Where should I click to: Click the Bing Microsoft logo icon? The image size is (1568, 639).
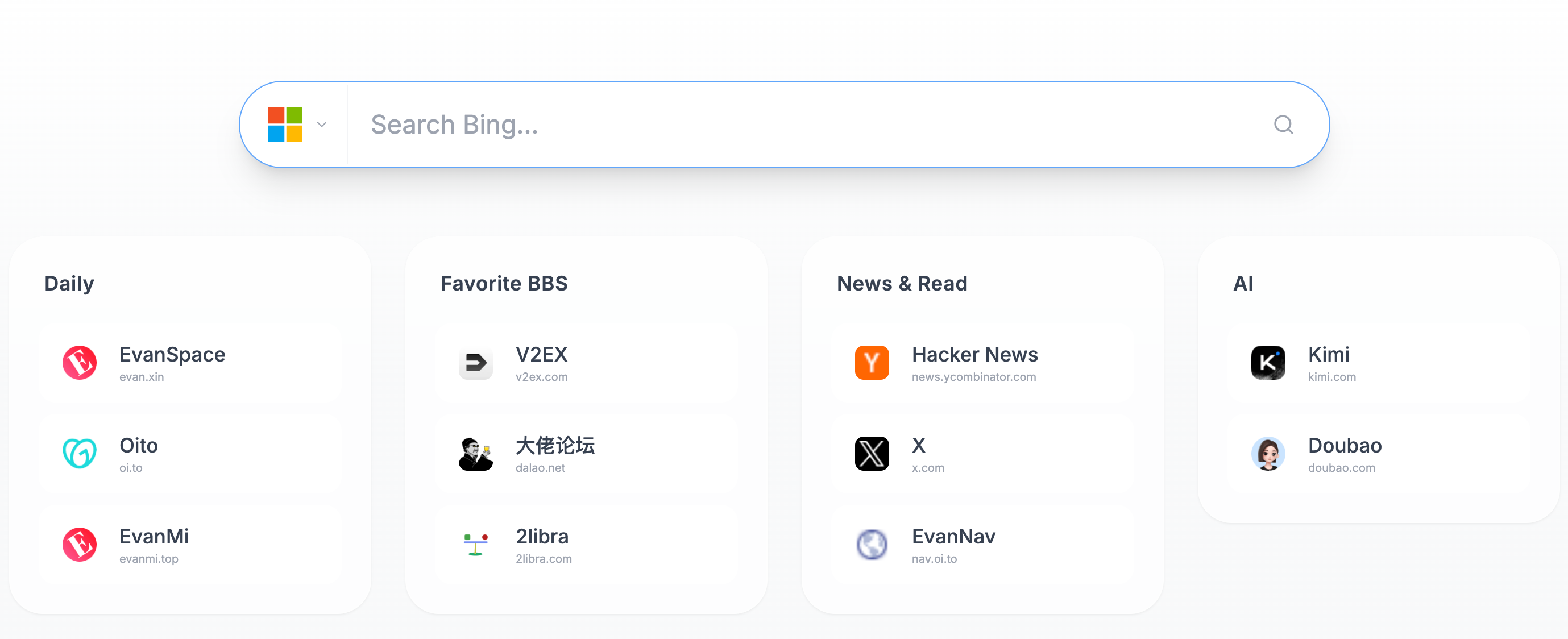point(285,125)
